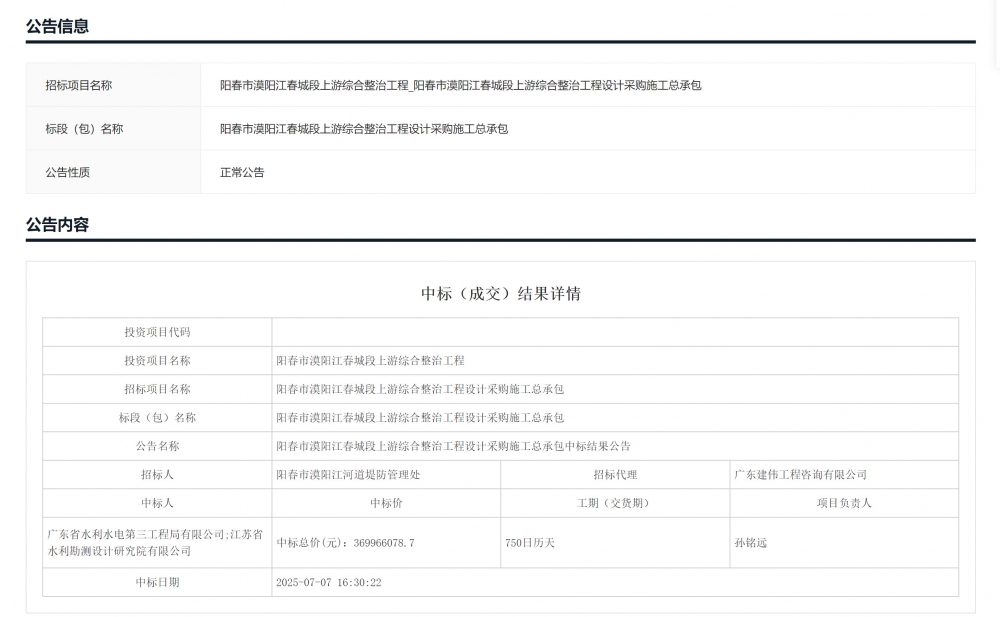The height and width of the screenshot is (617, 1000).
Task: Click the 公告性质 label
Action: [68, 172]
